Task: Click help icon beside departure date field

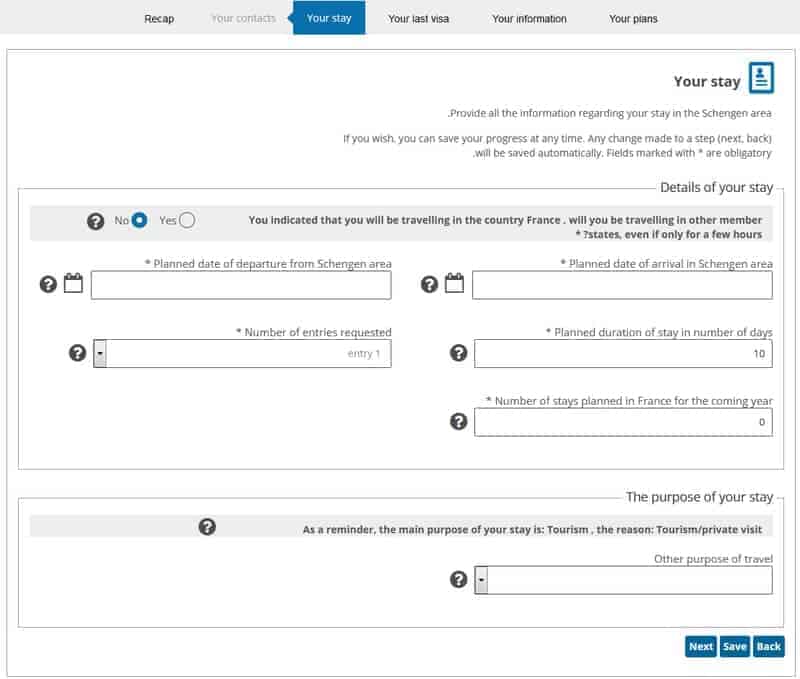Action: tap(47, 285)
